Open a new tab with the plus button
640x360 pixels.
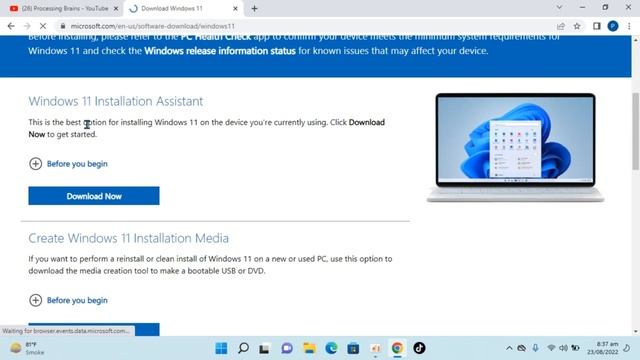coord(254,9)
